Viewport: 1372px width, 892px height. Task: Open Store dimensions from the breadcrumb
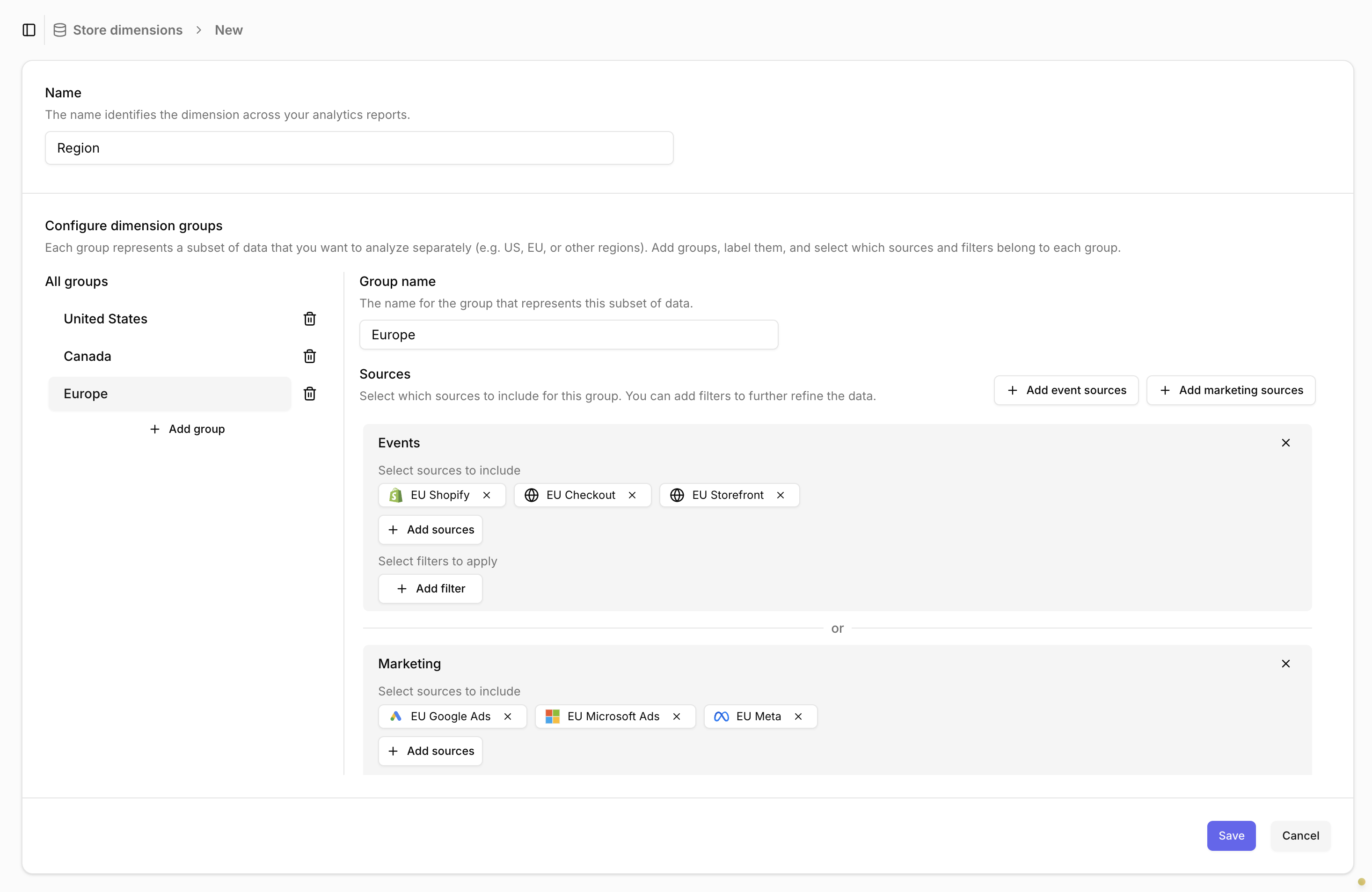click(x=127, y=29)
